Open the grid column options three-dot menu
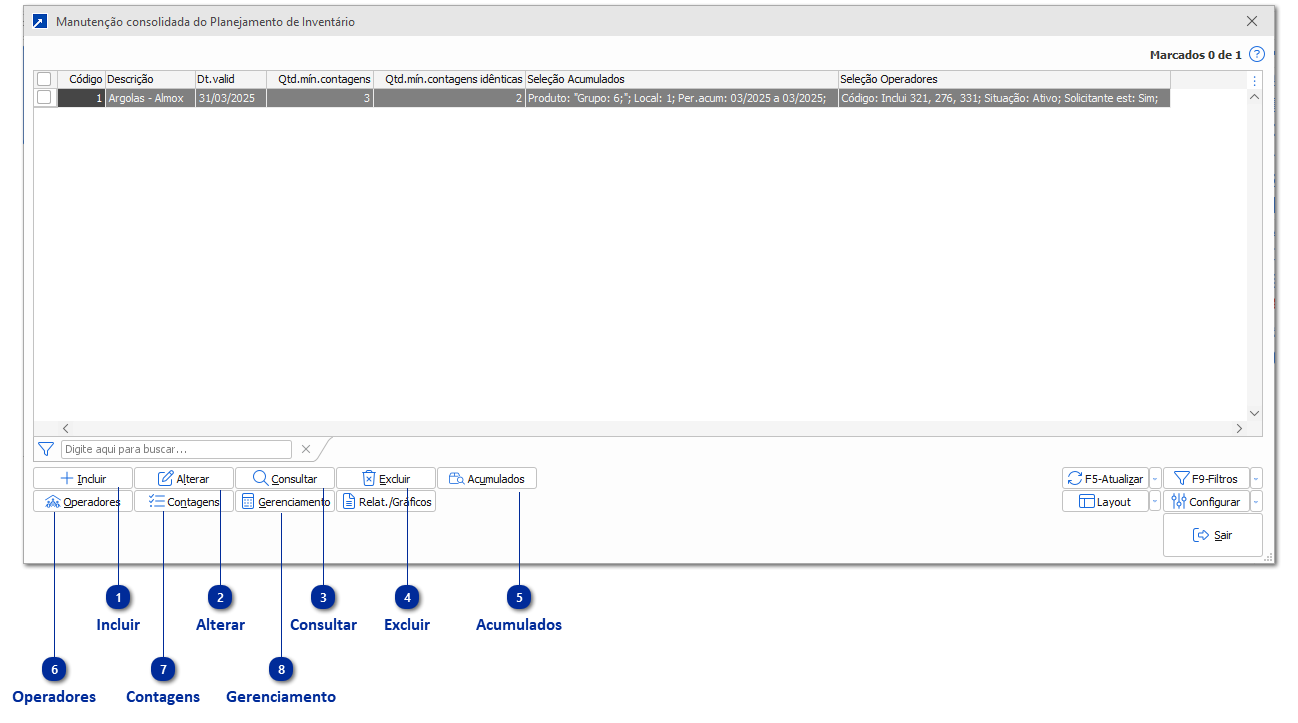The width and height of the screenshot is (1298, 723). pyautogui.click(x=1254, y=80)
